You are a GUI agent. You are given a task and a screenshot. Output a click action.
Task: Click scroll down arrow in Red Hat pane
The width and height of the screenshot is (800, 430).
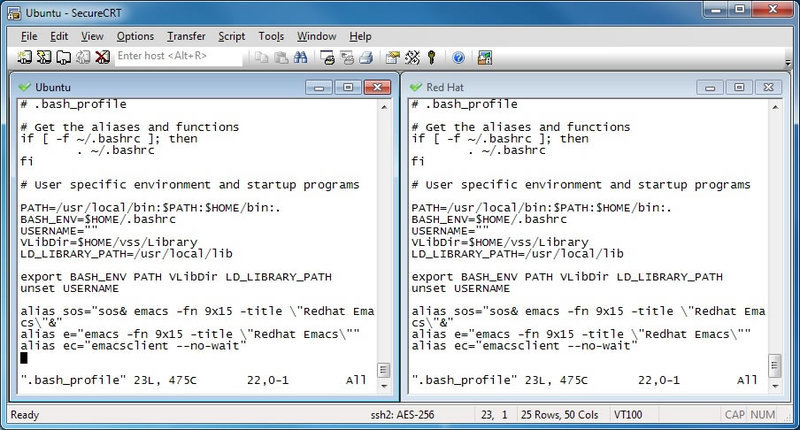pyautogui.click(x=775, y=387)
